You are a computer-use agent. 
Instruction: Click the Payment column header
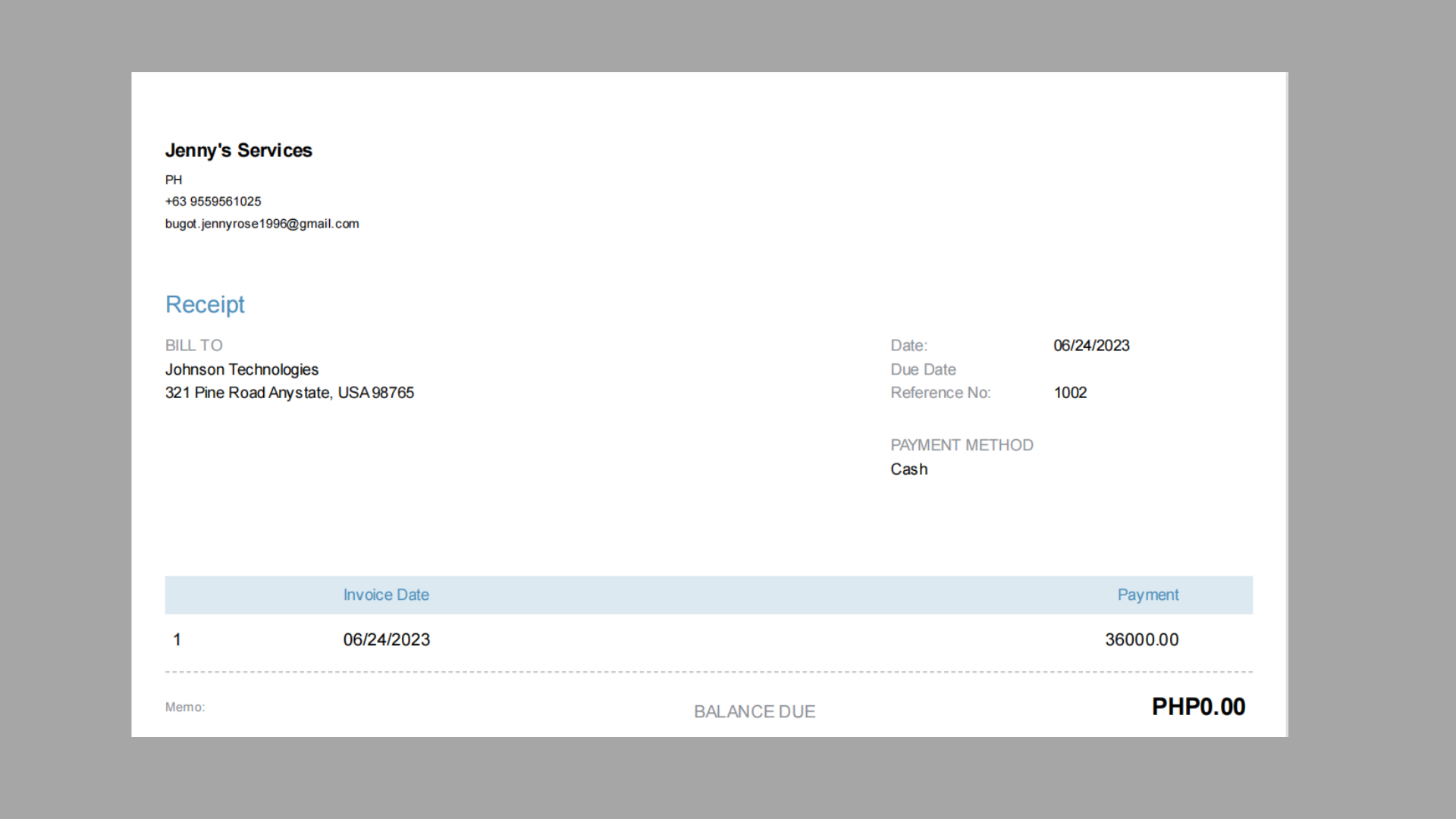1147,595
